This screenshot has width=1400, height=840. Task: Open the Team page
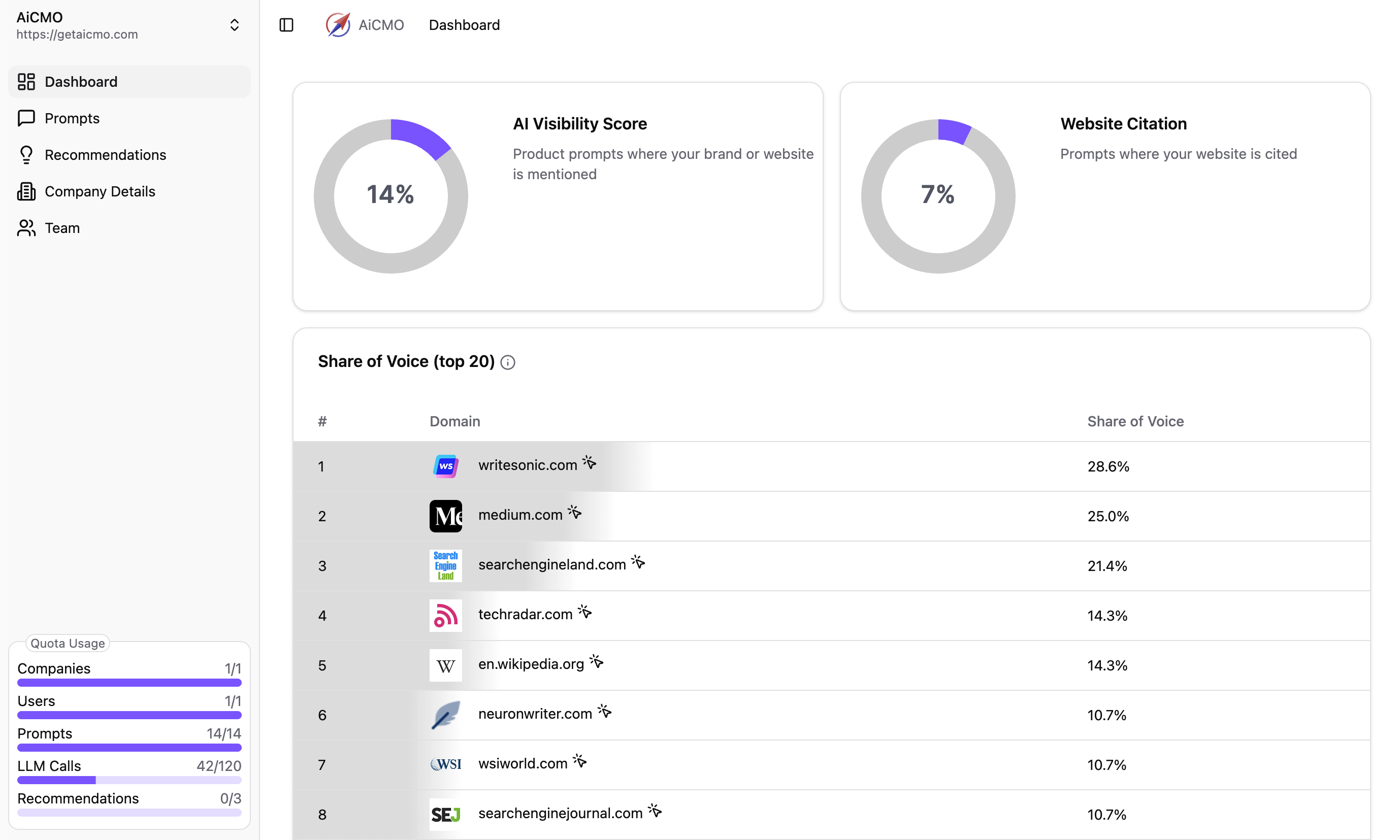(x=129, y=228)
